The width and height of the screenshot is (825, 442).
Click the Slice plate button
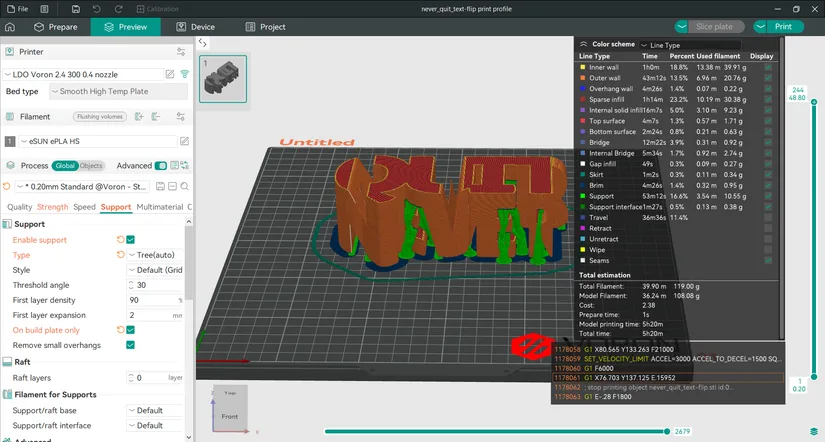[x=716, y=26]
